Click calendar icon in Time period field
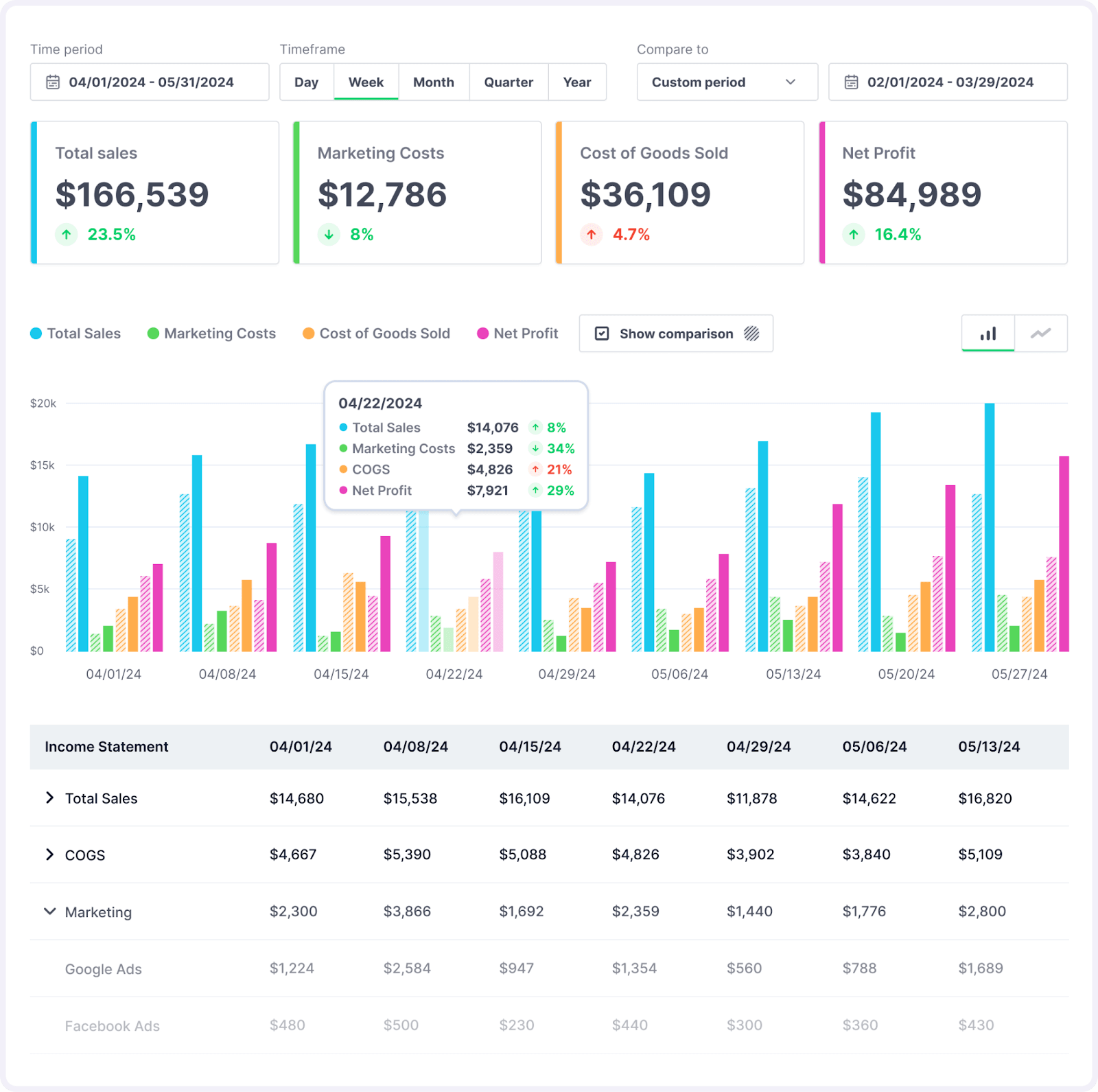Image resolution: width=1098 pixels, height=1092 pixels. (x=53, y=82)
